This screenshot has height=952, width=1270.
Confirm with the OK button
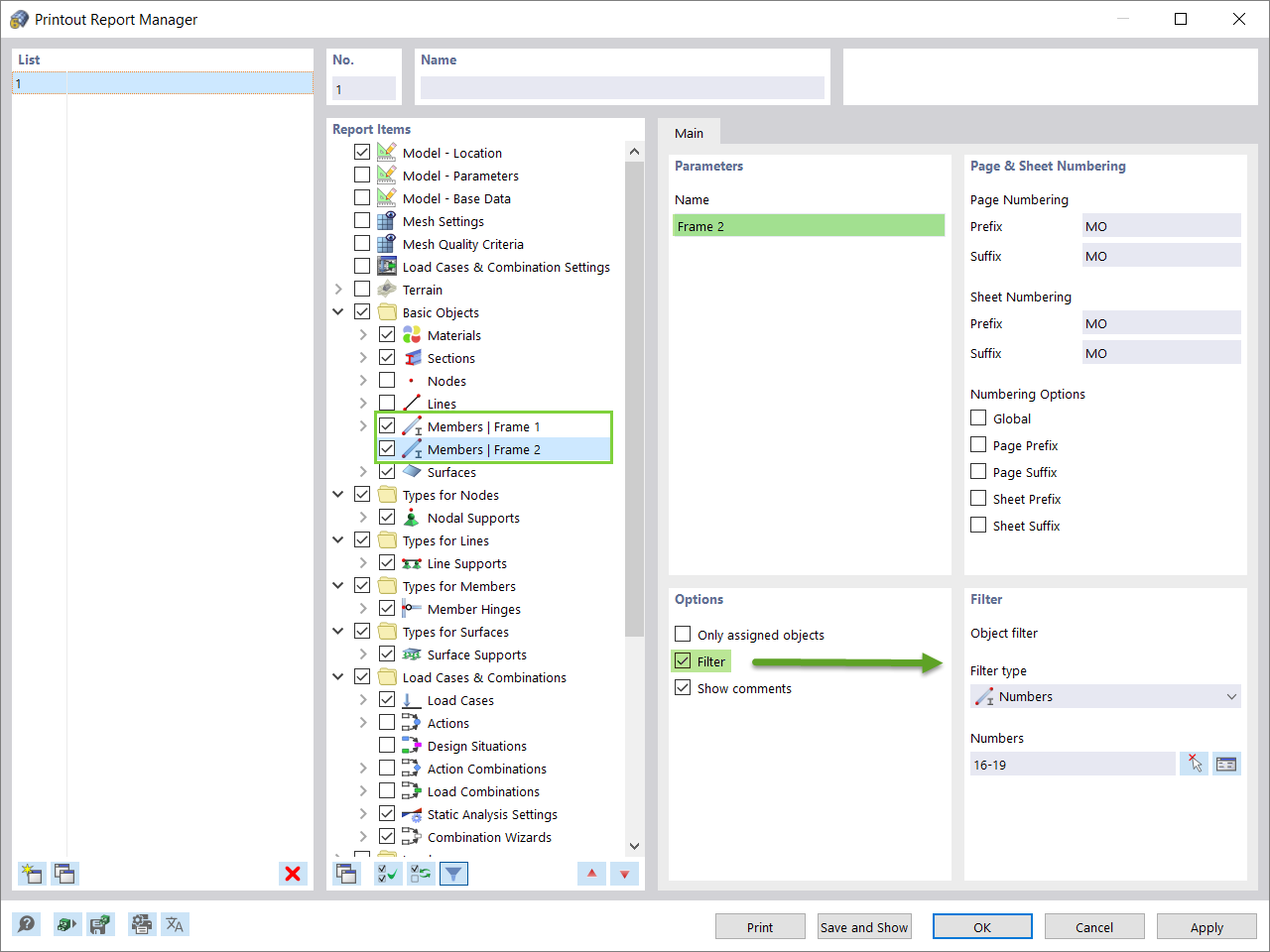point(982,926)
